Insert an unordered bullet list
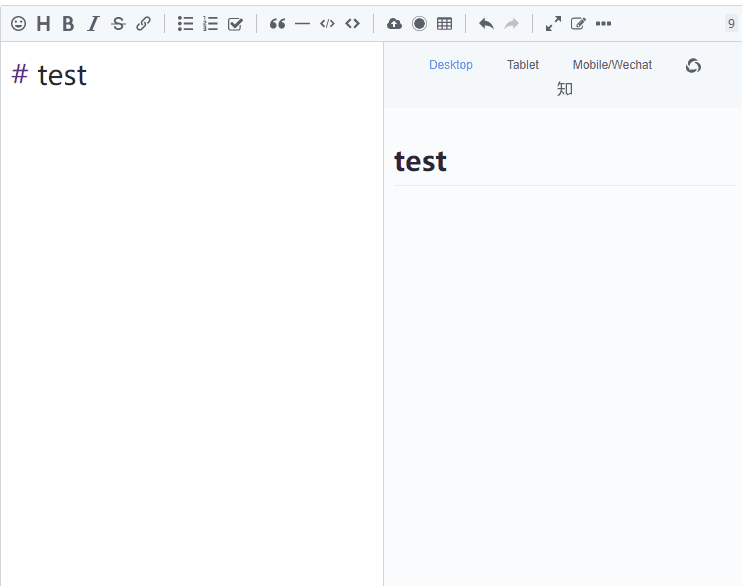742x586 pixels. pyautogui.click(x=185, y=24)
